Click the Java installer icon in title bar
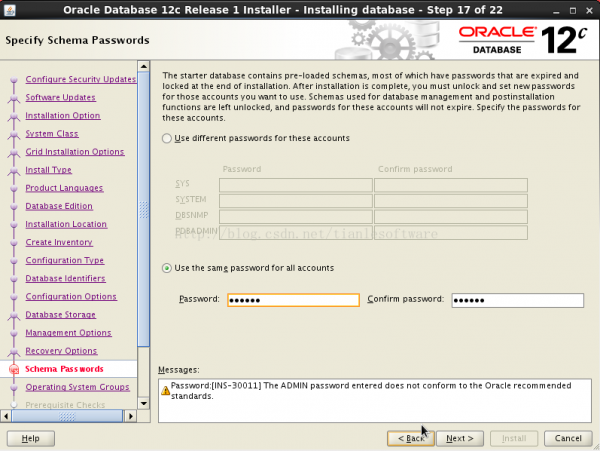The width and height of the screenshot is (600, 451). (10, 10)
